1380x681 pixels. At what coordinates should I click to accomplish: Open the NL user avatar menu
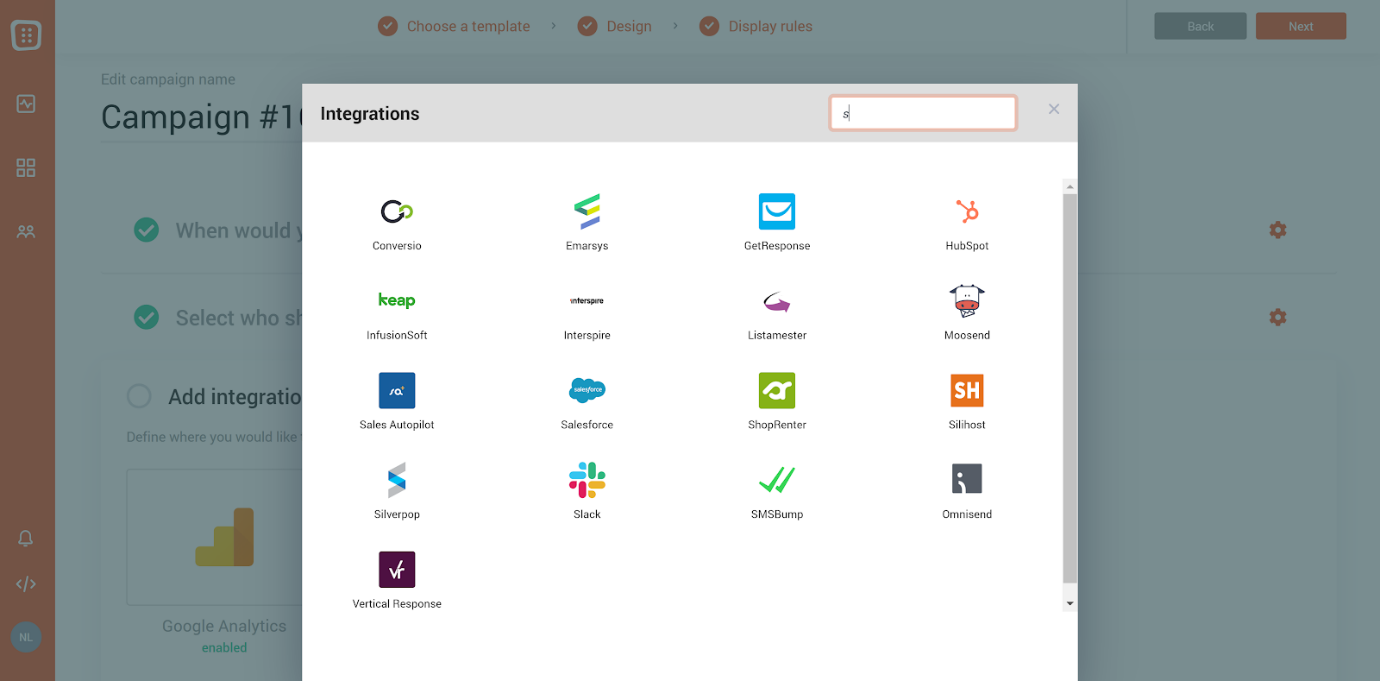[26, 637]
